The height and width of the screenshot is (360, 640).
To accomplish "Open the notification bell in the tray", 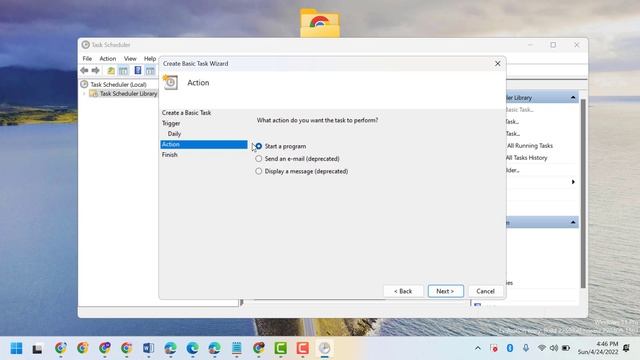I will point(626,348).
